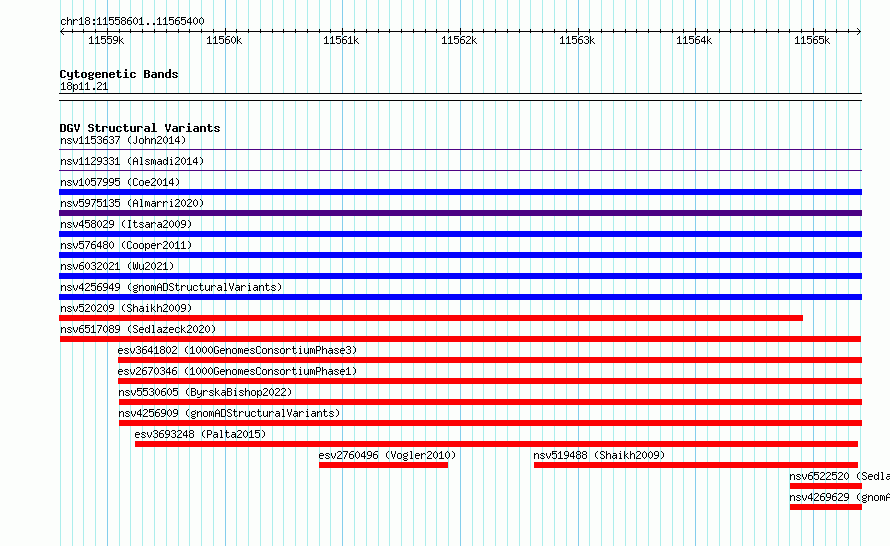Viewport: 890px width, 546px height.
Task: Open the nsv1057995 (Coe2014) label
Action: [120, 182]
